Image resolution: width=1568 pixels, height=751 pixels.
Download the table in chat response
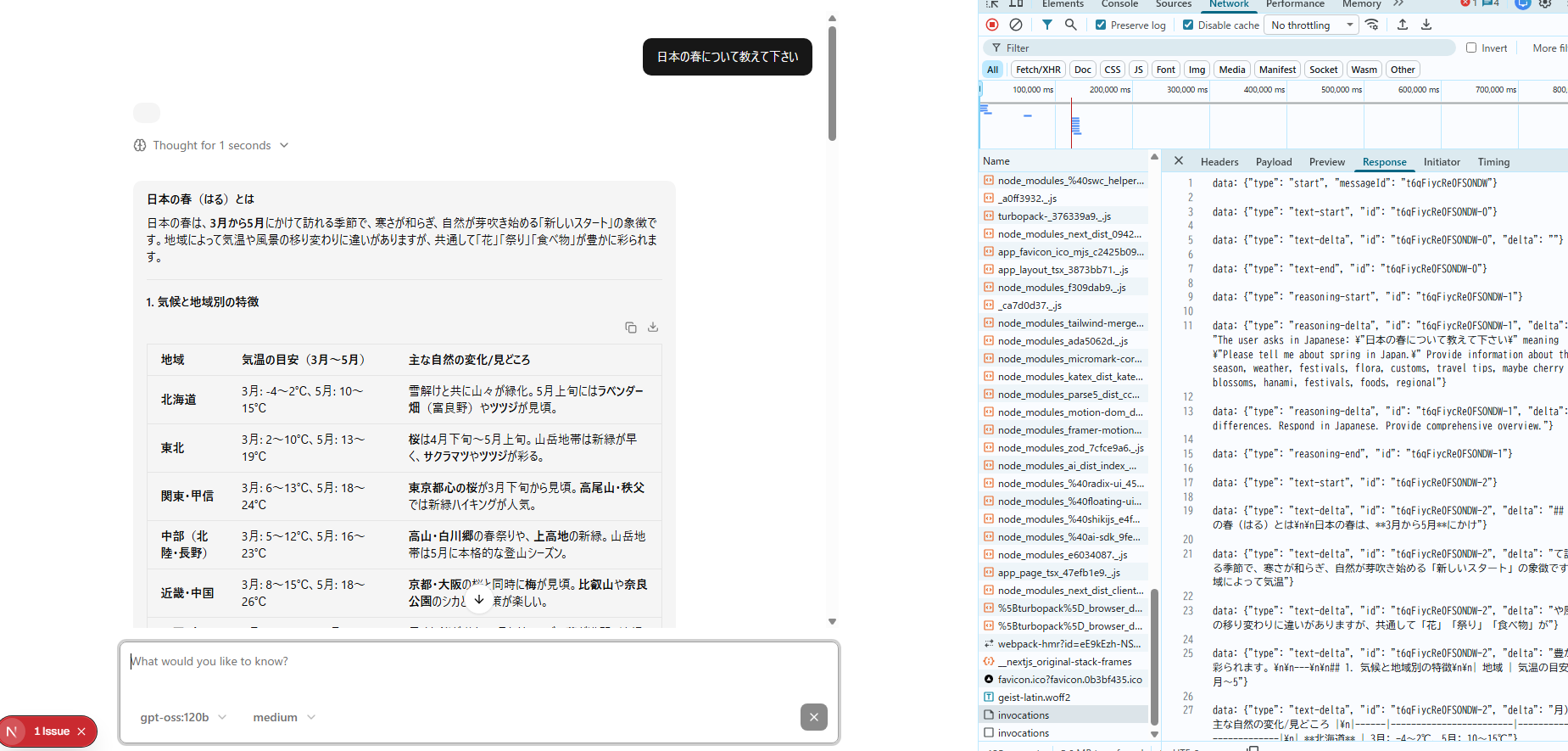[x=653, y=327]
